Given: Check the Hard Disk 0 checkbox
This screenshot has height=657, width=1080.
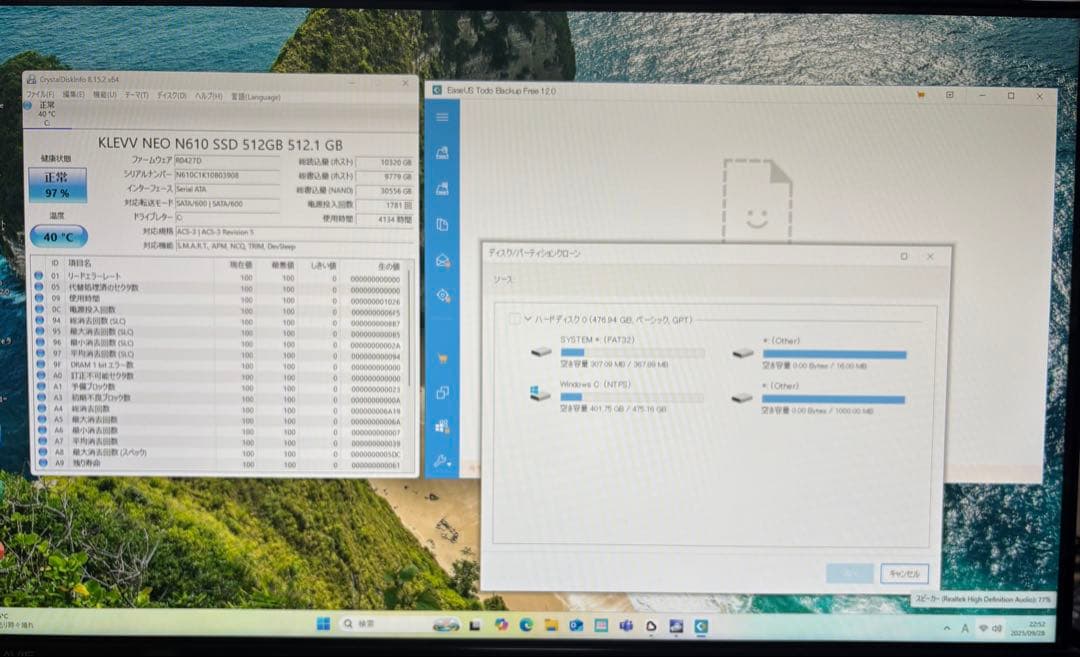Looking at the screenshot, I should click(514, 318).
